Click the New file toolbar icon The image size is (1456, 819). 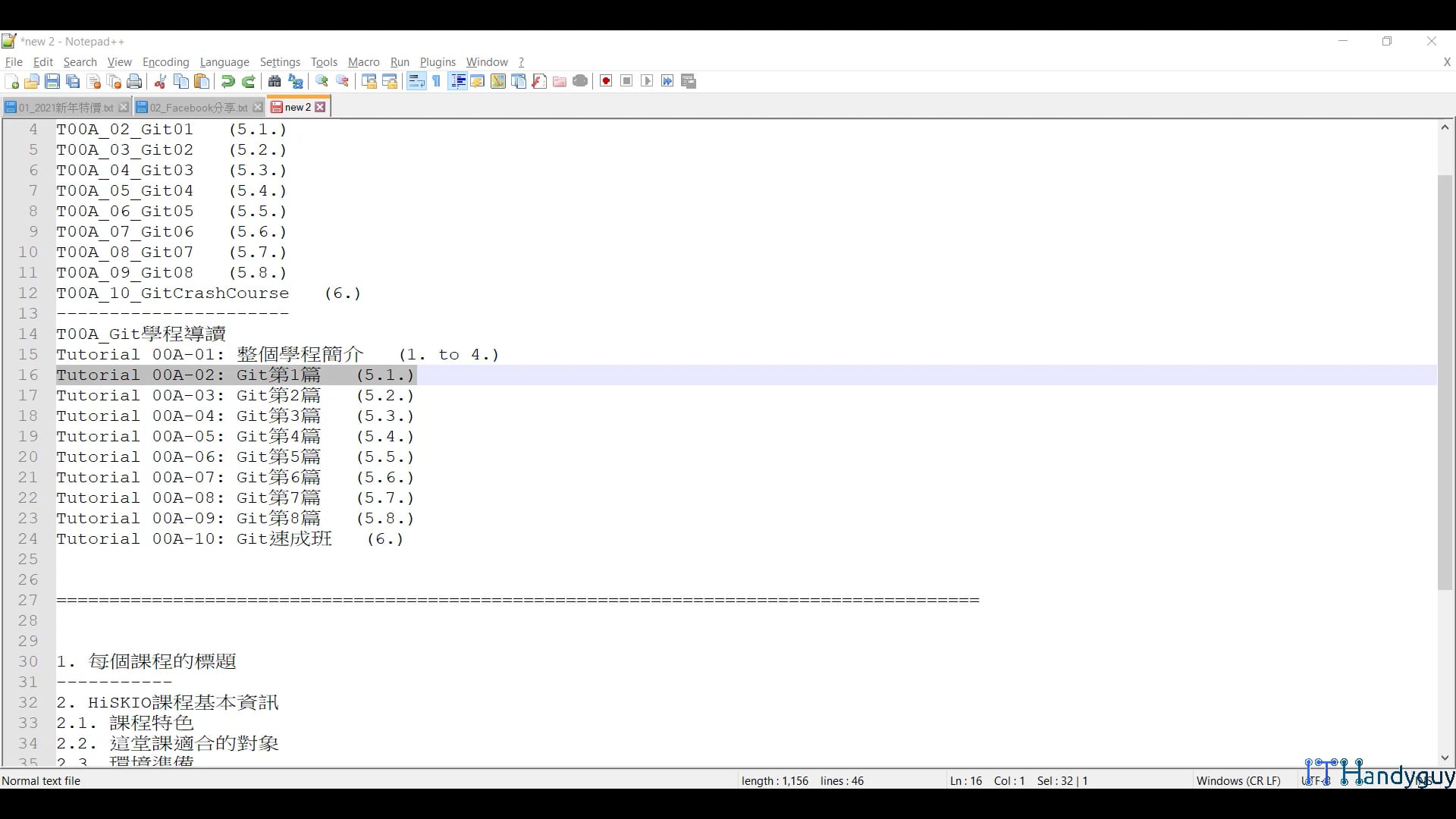click(x=11, y=82)
